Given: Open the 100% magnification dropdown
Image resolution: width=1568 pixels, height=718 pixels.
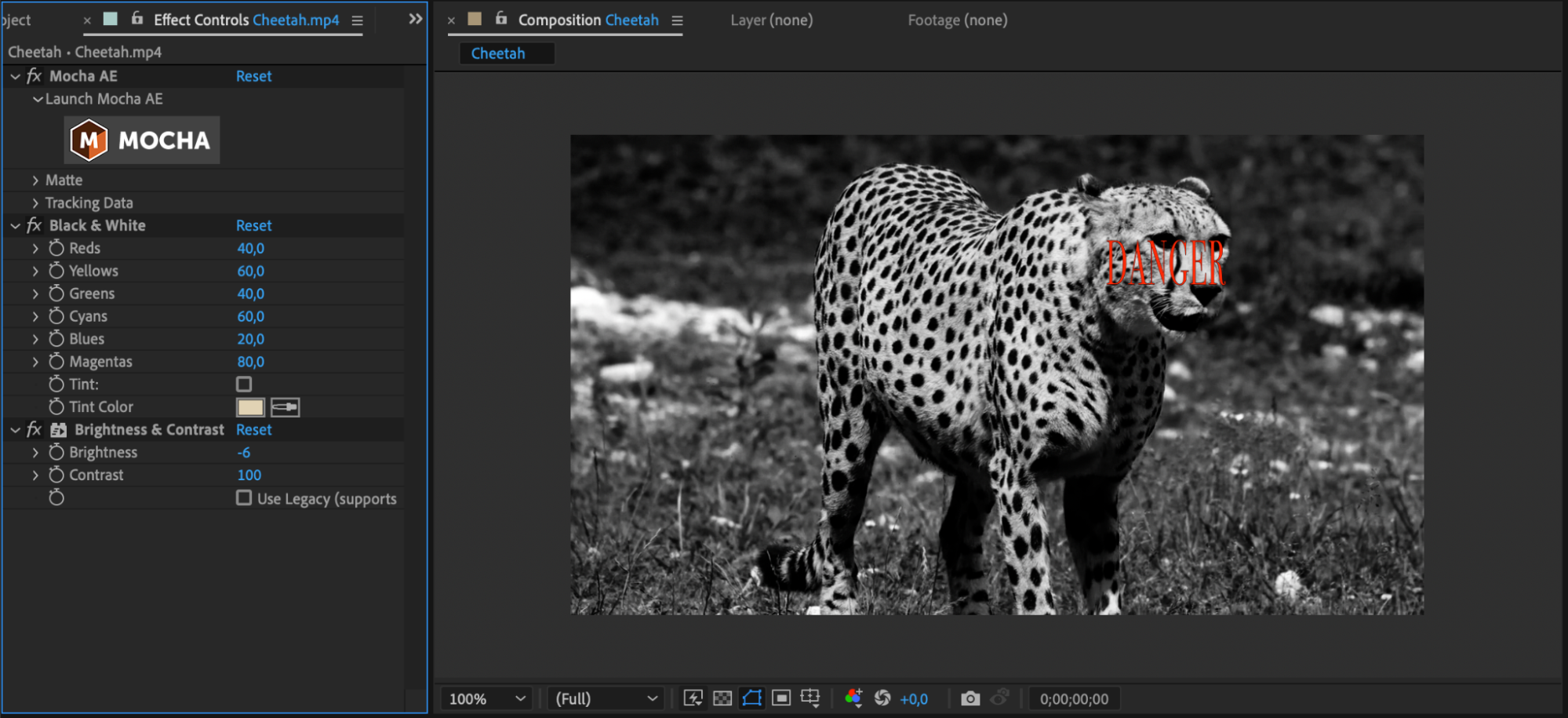Looking at the screenshot, I should coord(486,698).
